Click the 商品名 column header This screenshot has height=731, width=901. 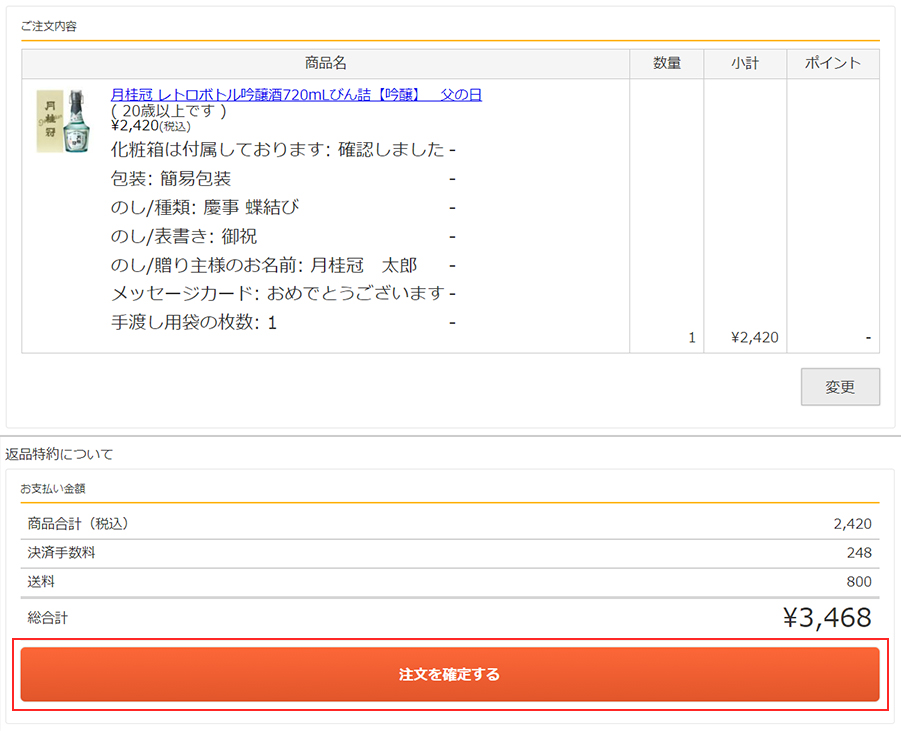325,63
